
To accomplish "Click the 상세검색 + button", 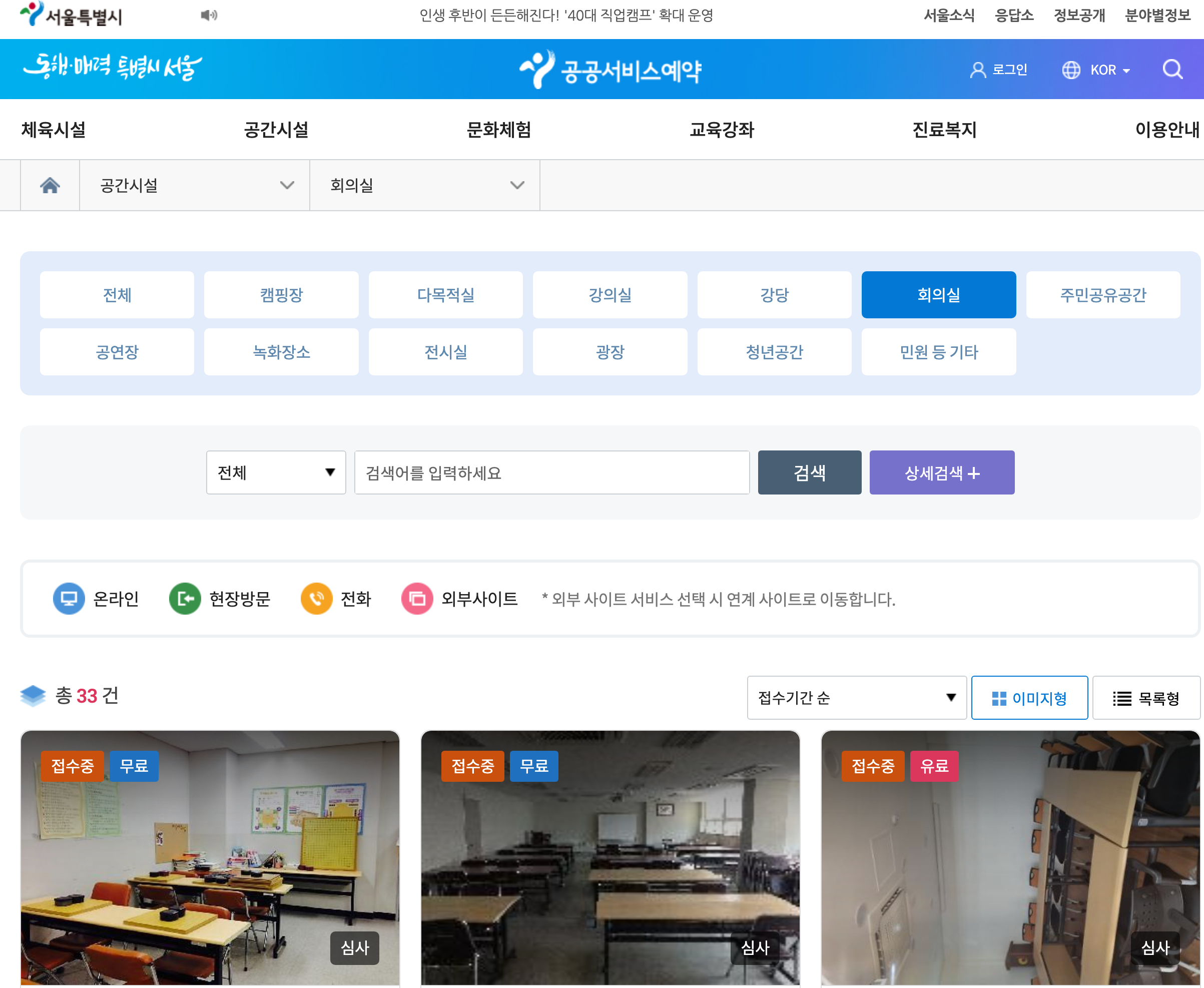I will pos(942,472).
